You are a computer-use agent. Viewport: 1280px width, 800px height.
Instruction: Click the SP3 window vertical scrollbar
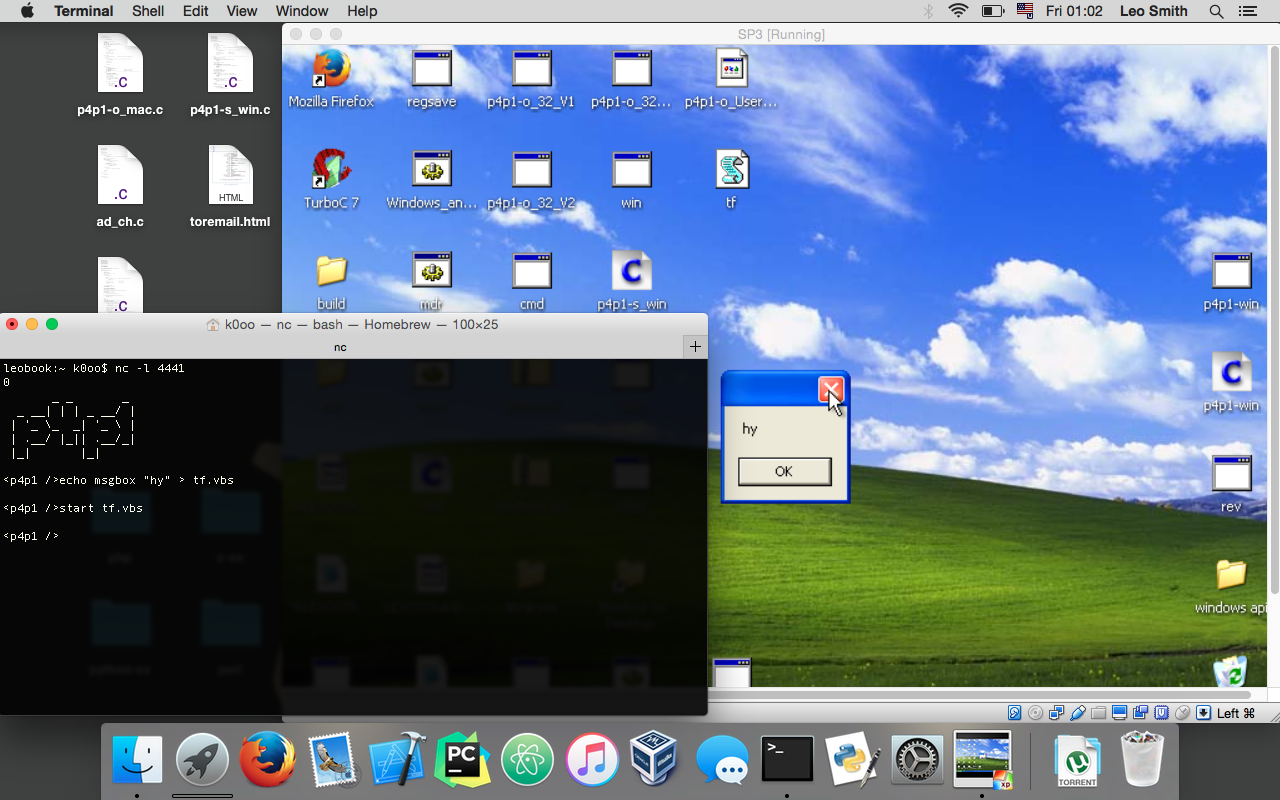point(1274,320)
